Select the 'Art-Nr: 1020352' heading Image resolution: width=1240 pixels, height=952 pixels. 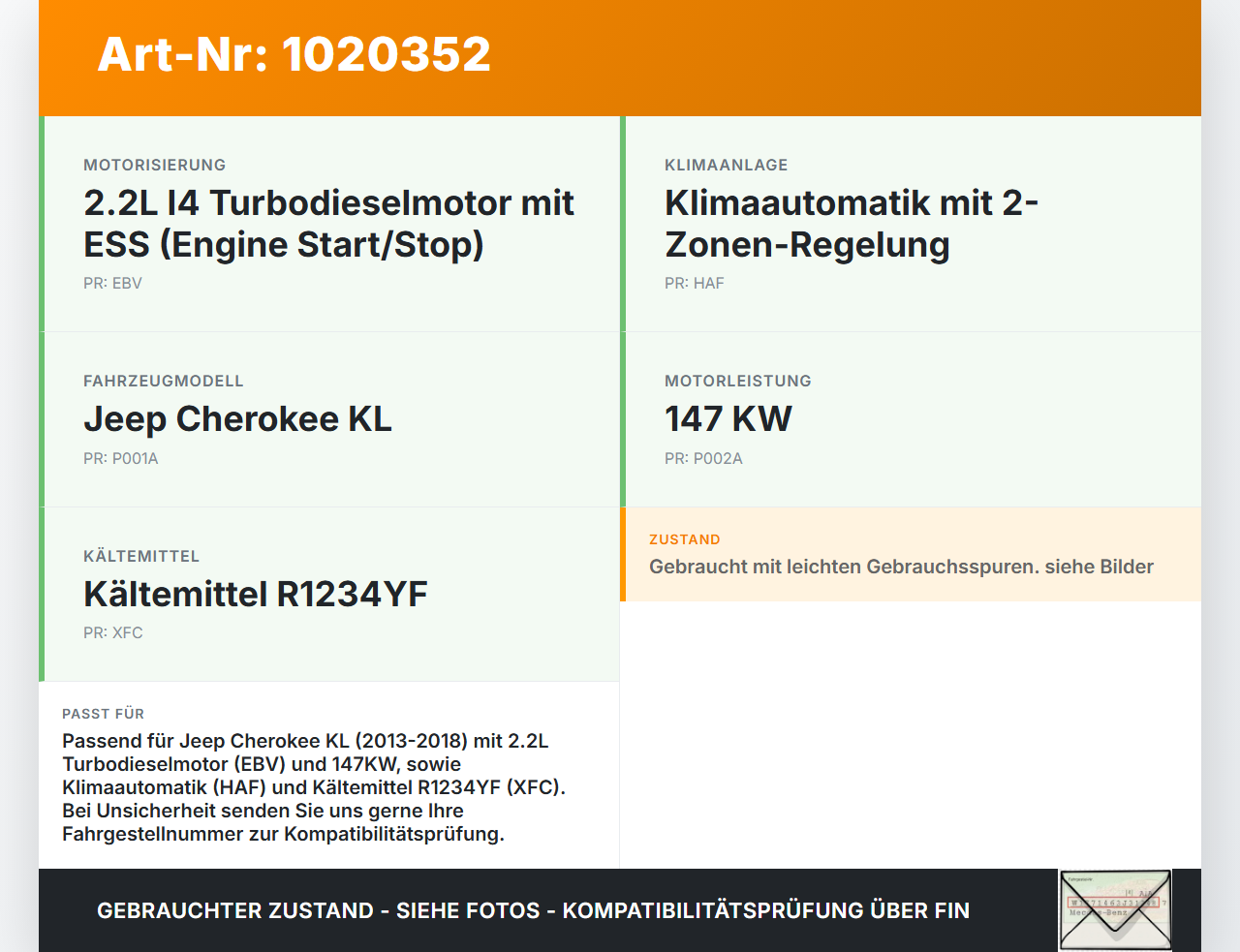pos(294,54)
